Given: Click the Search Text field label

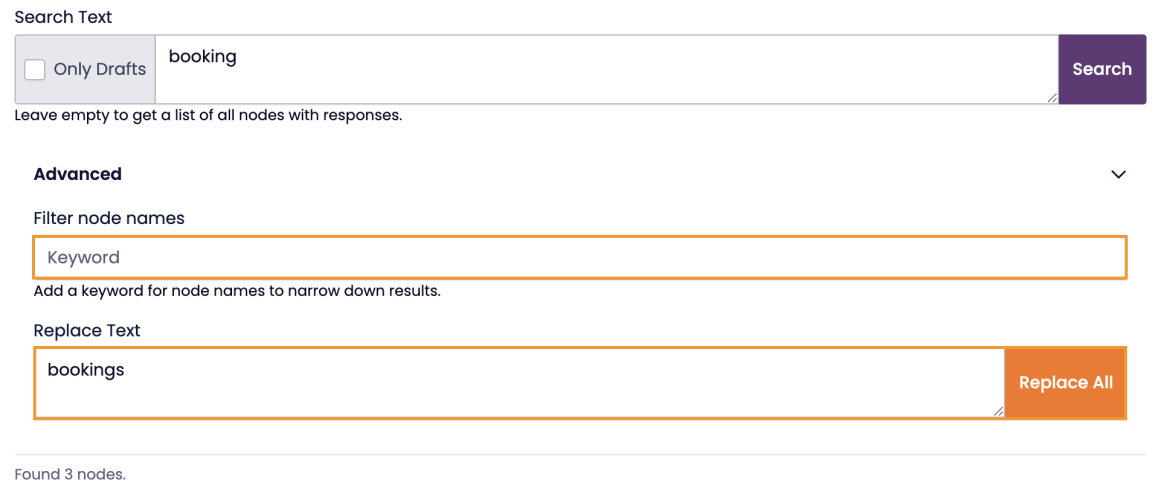Looking at the screenshot, I should tap(63, 17).
